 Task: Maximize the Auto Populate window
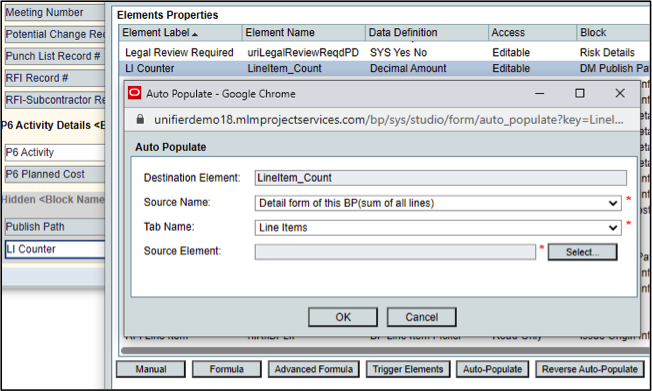(x=579, y=93)
